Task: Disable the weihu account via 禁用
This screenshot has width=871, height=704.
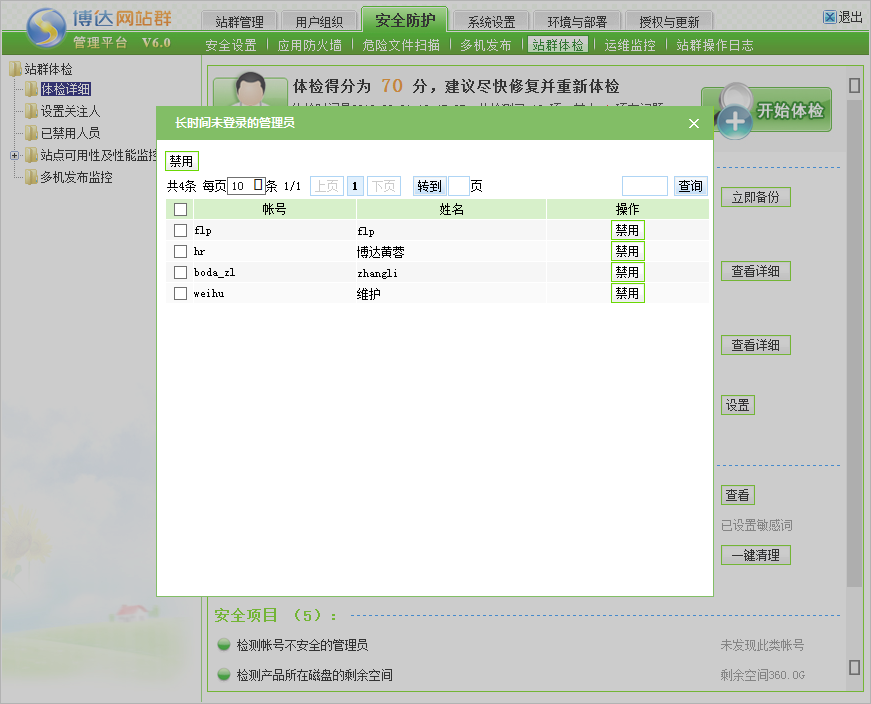Action: (x=627, y=293)
